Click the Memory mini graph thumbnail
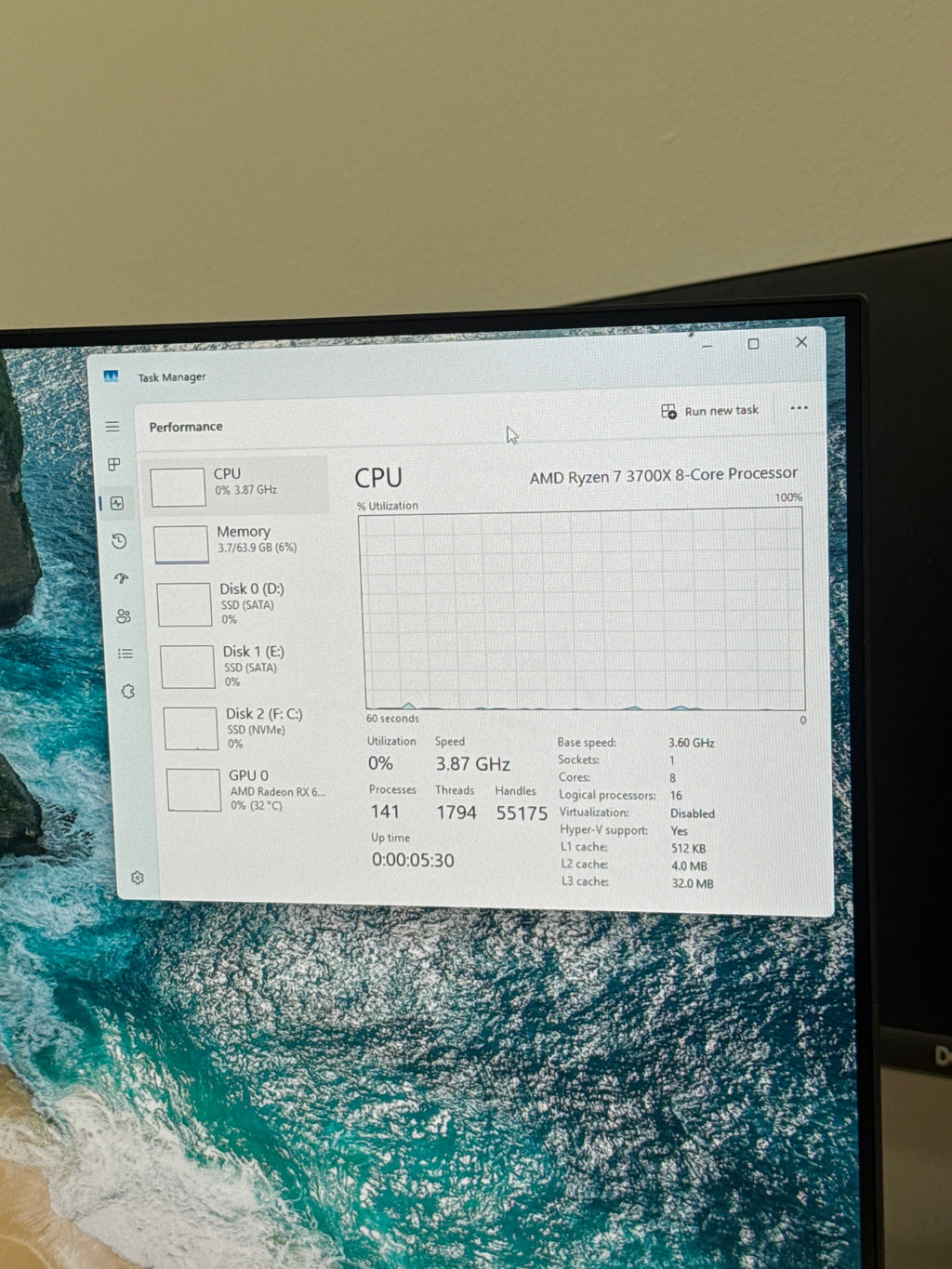This screenshot has height=1269, width=952. point(181,545)
